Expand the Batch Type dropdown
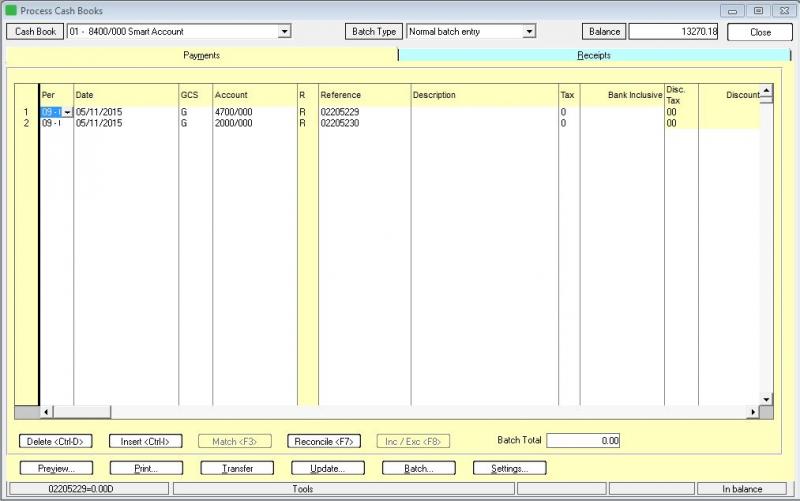This screenshot has width=800, height=501. point(529,32)
